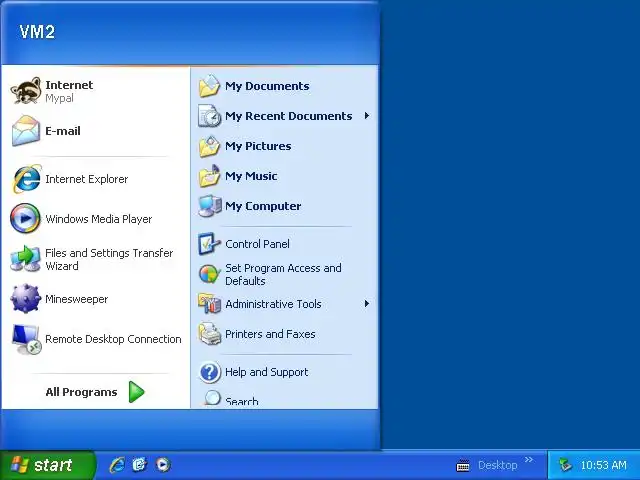Select the My Documents menu entry

pos(285,86)
